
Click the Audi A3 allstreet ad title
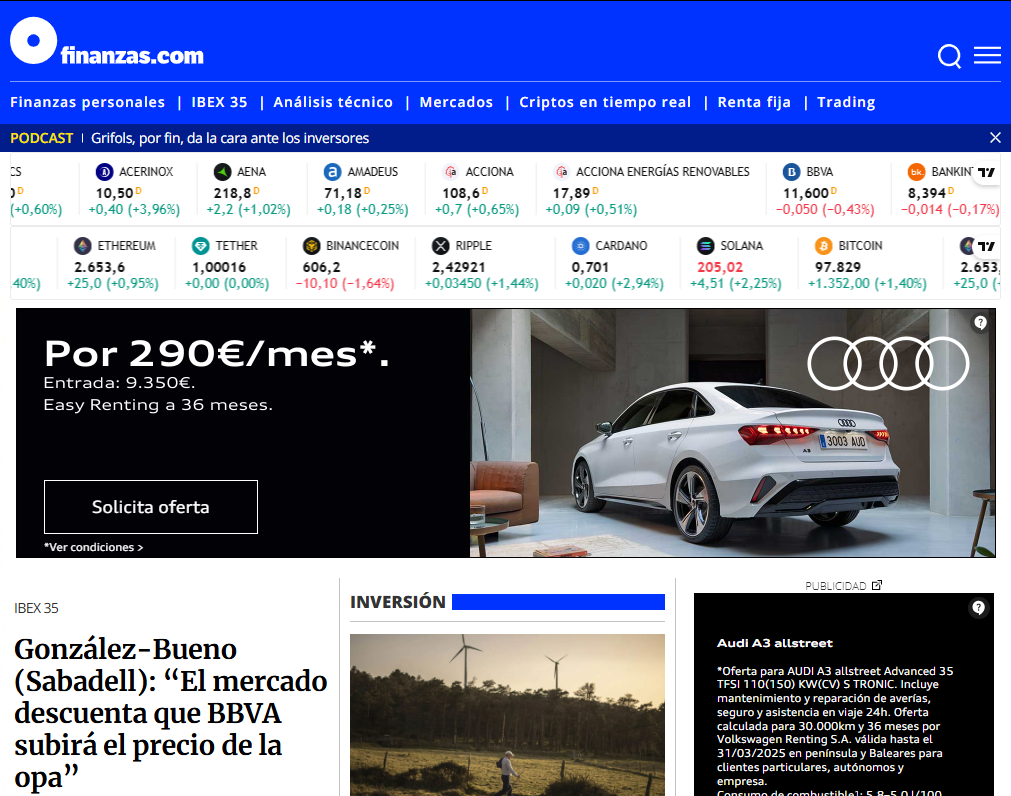[775, 643]
